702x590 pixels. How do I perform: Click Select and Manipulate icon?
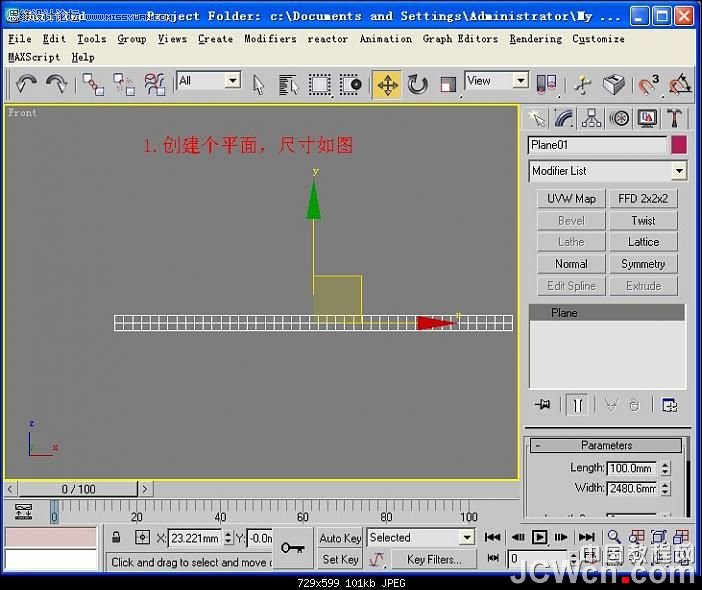coord(582,84)
